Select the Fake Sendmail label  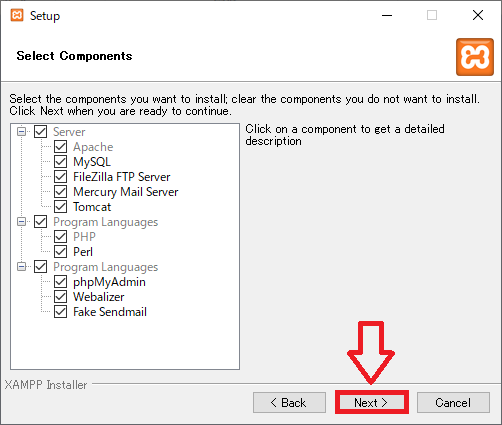click(x=110, y=312)
